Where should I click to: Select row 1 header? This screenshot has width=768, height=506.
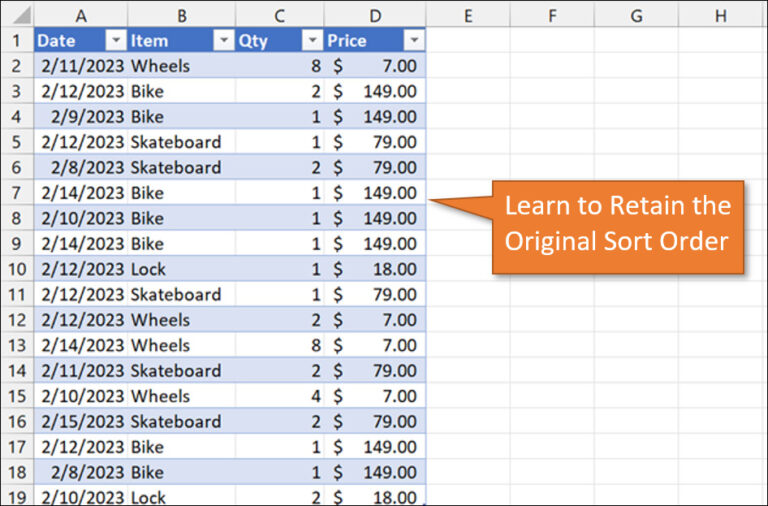(17, 40)
